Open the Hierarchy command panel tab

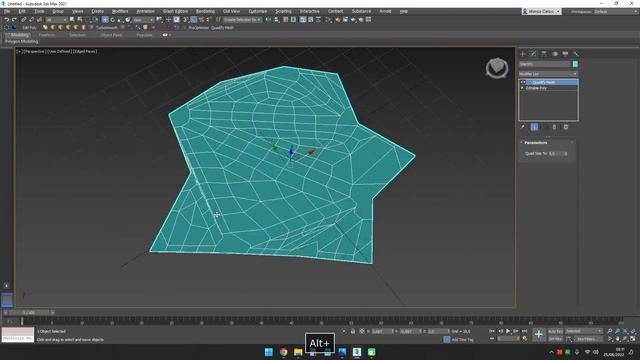pyautogui.click(x=544, y=53)
